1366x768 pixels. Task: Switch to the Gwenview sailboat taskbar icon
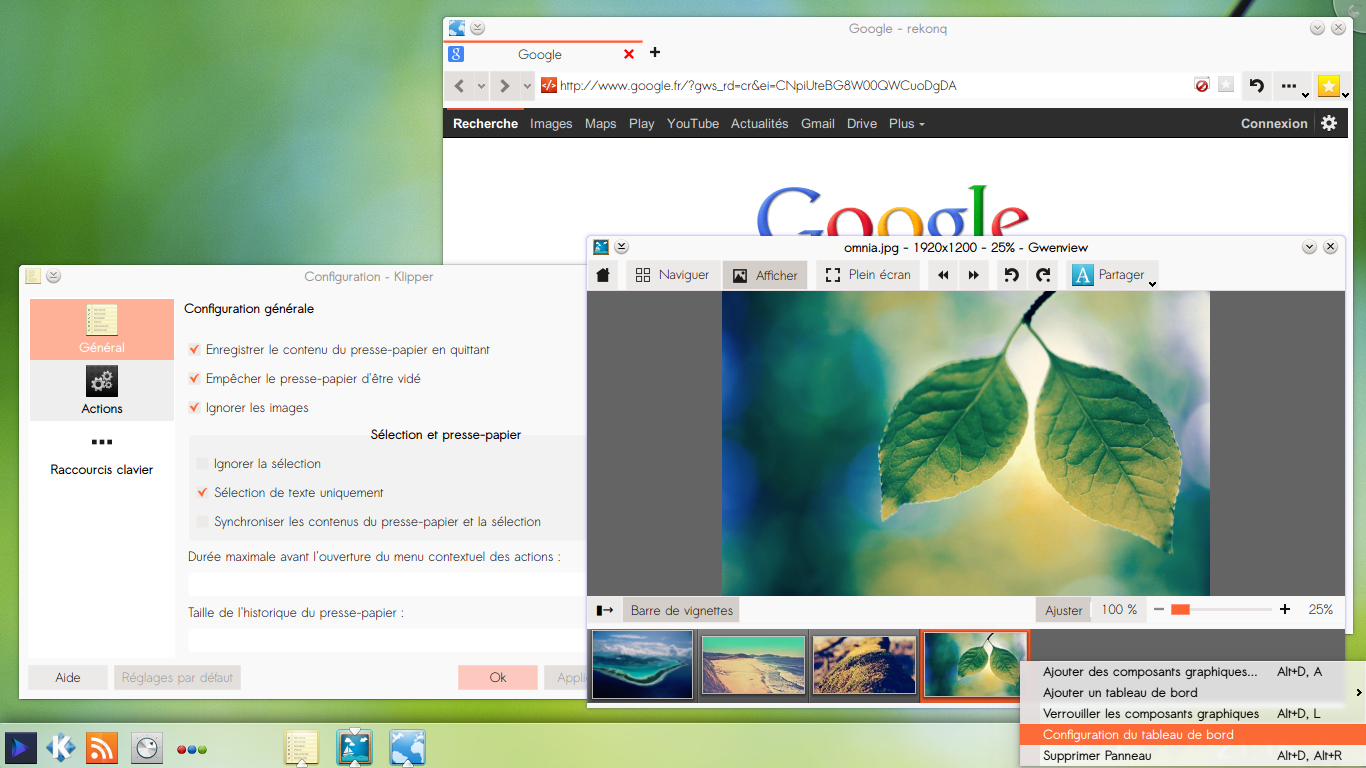point(355,747)
